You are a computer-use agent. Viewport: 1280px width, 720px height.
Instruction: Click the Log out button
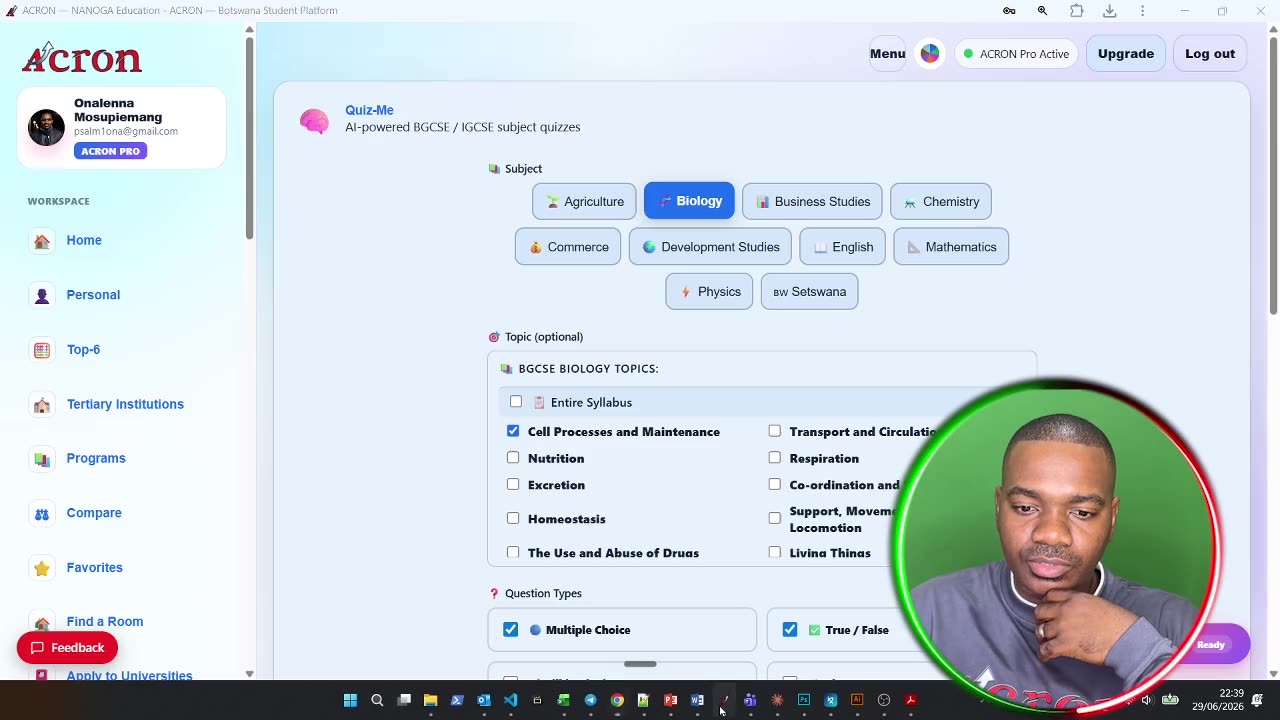coord(1210,54)
